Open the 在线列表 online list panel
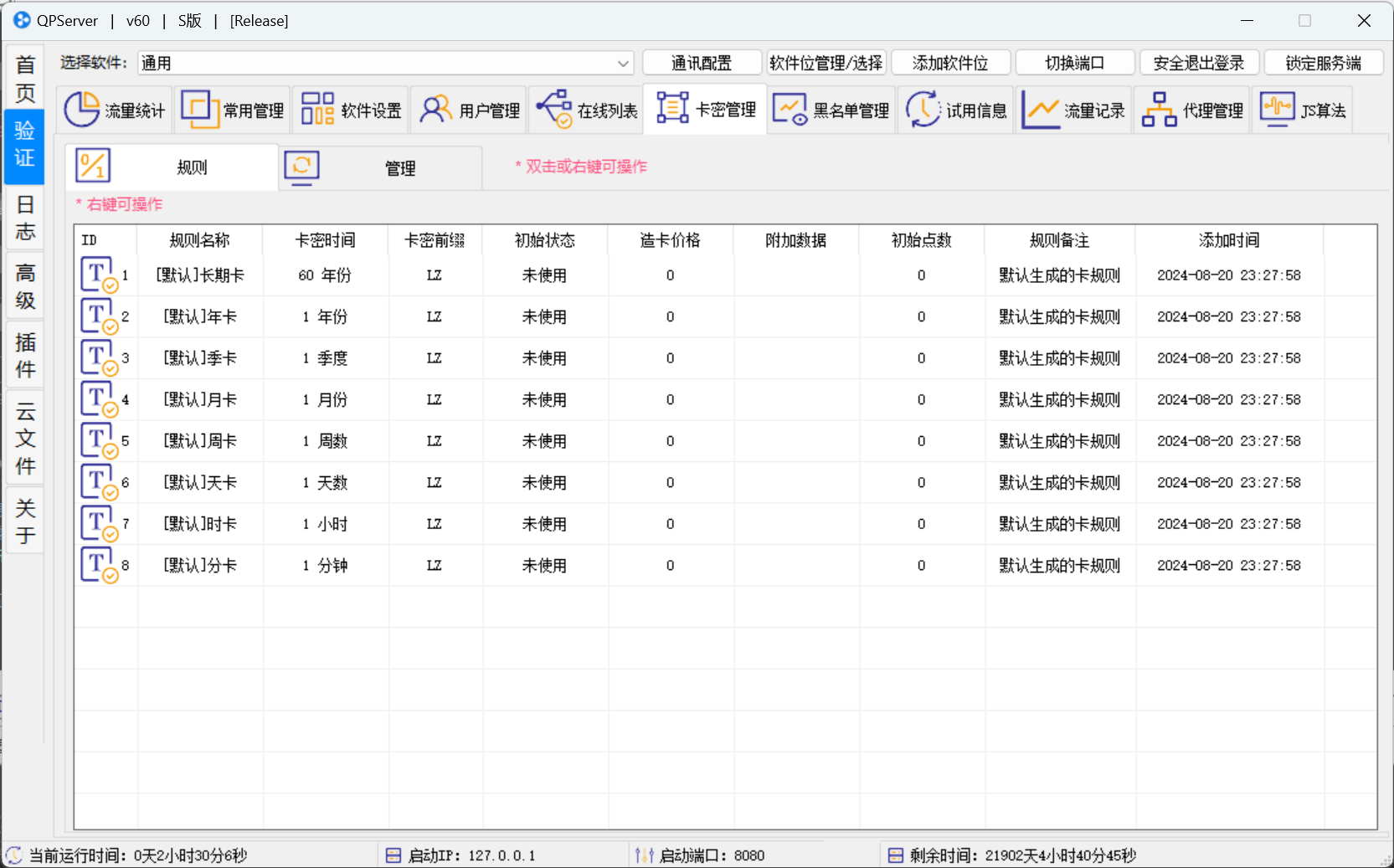This screenshot has width=1394, height=868. [x=586, y=109]
